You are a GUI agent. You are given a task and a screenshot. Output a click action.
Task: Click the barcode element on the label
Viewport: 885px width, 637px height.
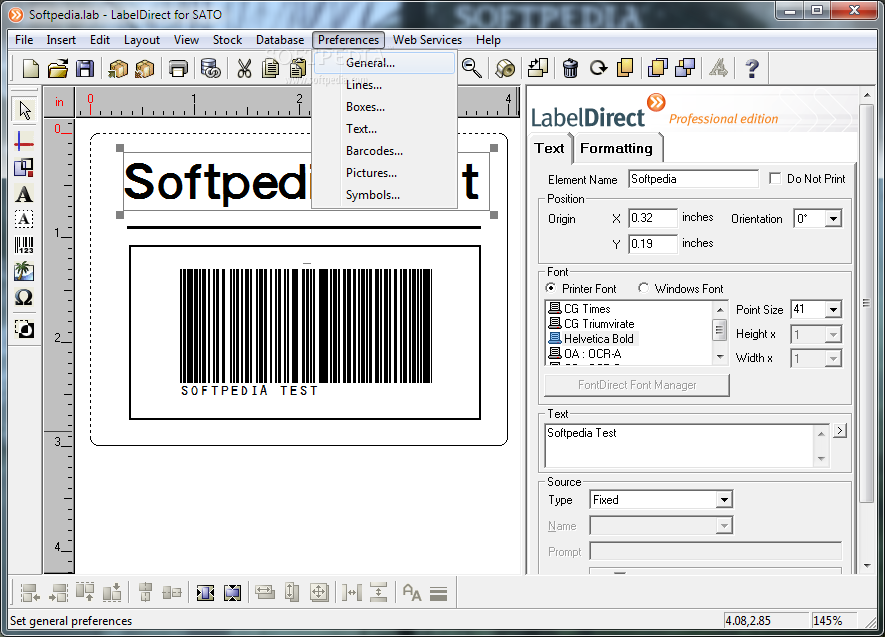305,332
